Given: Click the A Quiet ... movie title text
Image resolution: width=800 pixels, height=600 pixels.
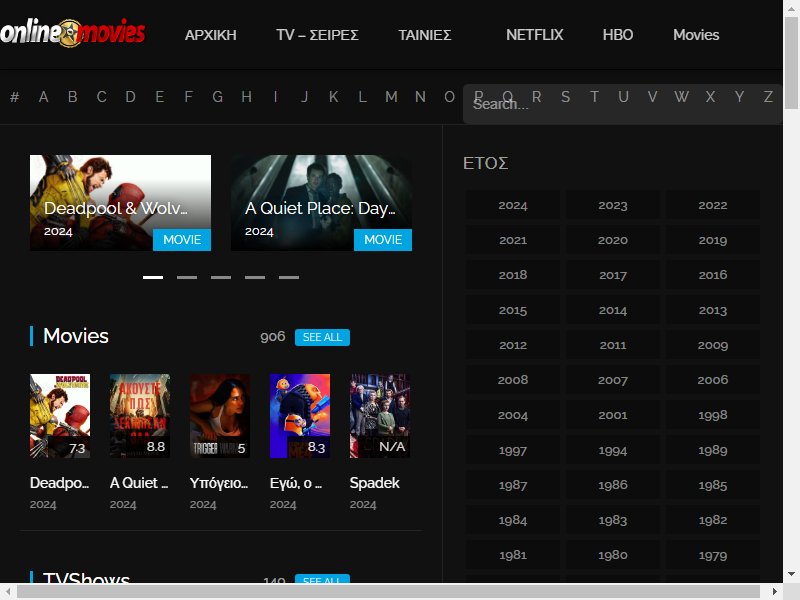Looking at the screenshot, I should tap(139, 483).
